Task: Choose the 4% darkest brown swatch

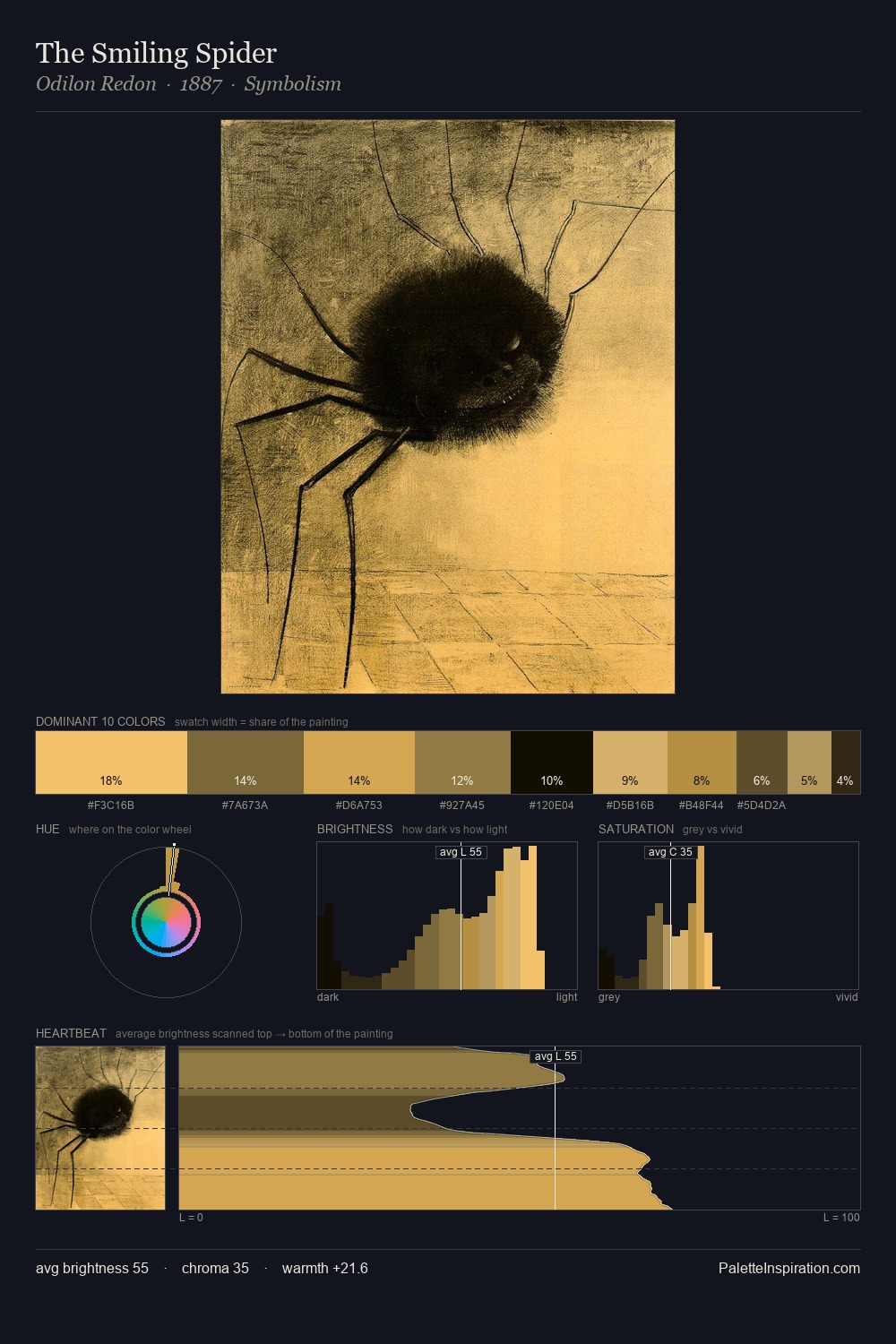Action: tap(846, 762)
